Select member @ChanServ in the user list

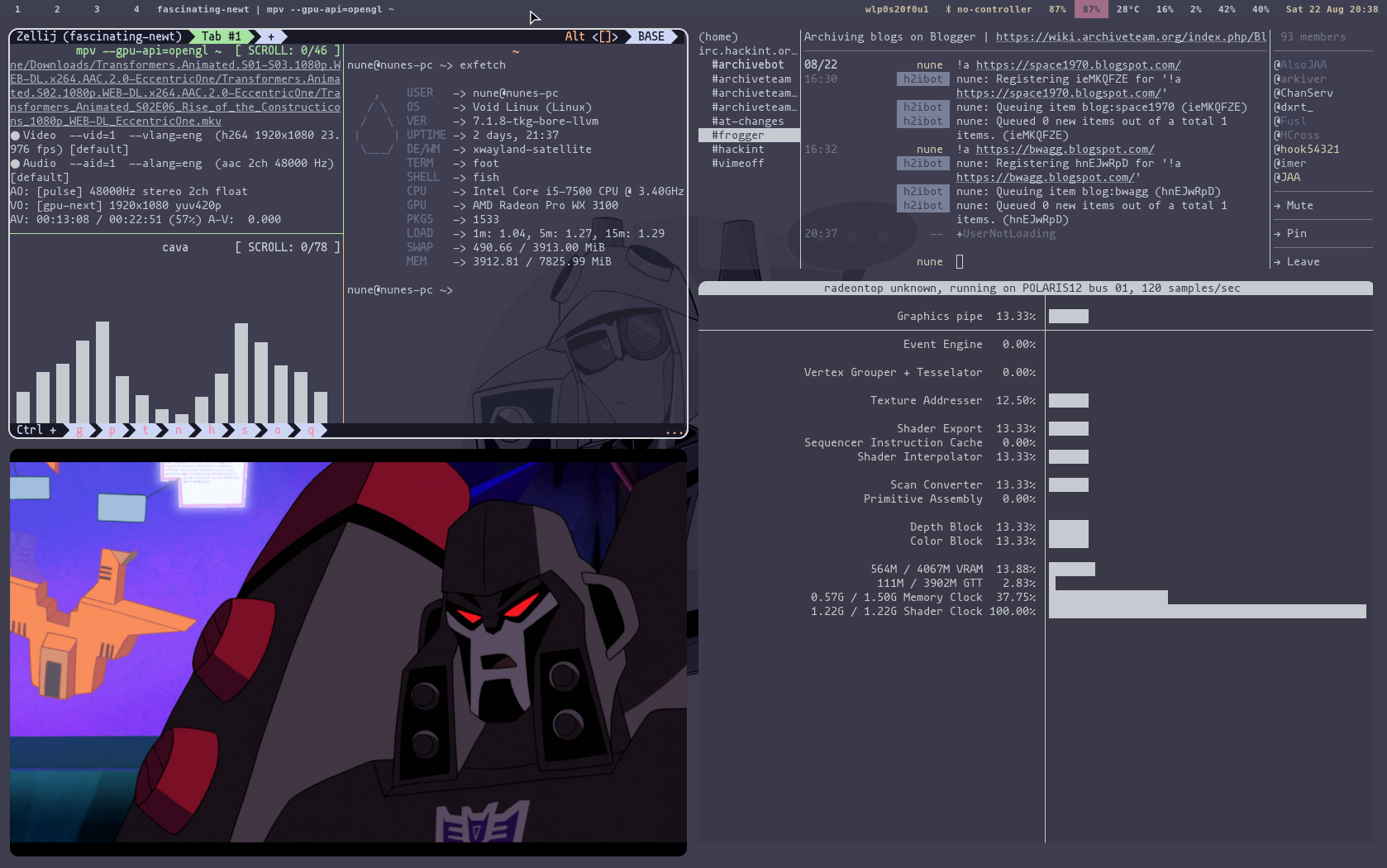(1304, 93)
